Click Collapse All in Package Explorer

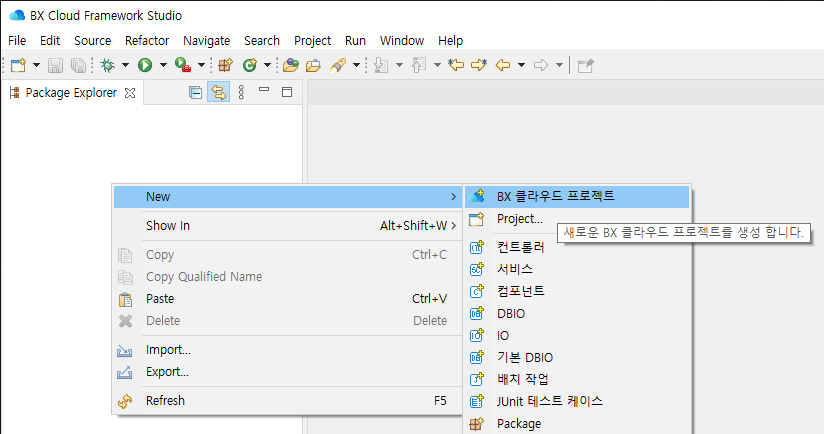point(196,93)
